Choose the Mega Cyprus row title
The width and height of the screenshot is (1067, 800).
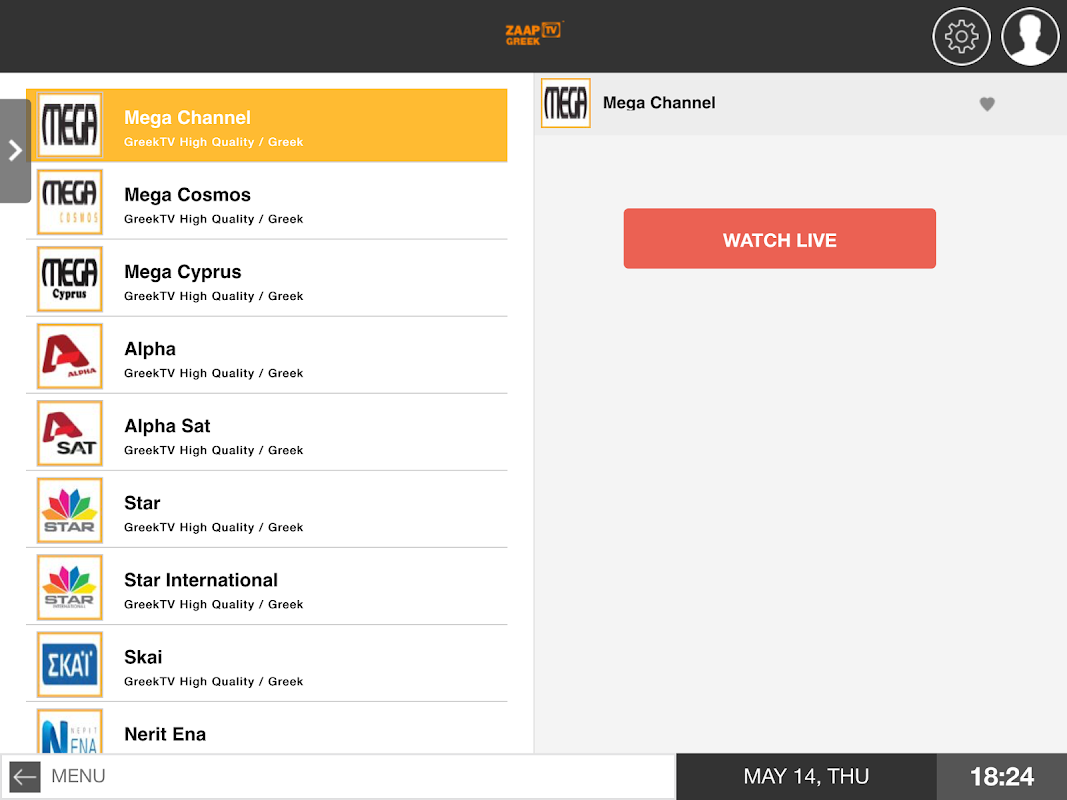click(182, 272)
